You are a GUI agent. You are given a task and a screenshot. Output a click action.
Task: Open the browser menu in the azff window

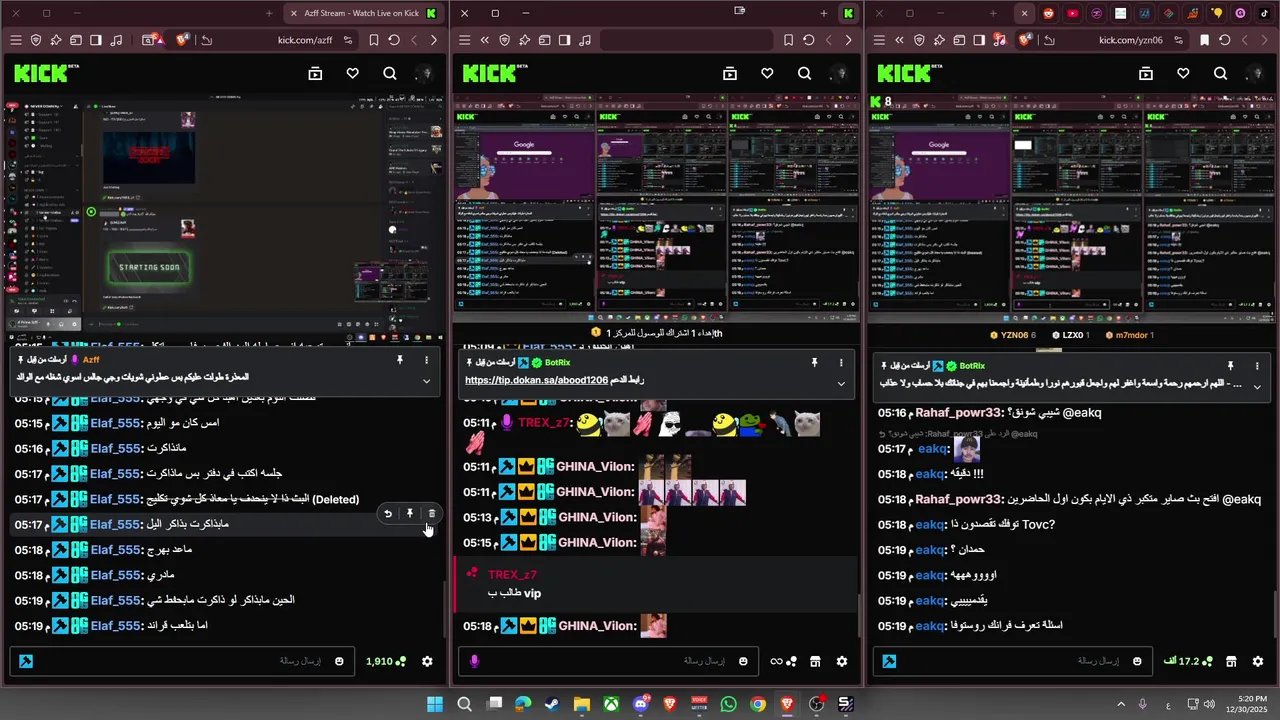[15, 40]
